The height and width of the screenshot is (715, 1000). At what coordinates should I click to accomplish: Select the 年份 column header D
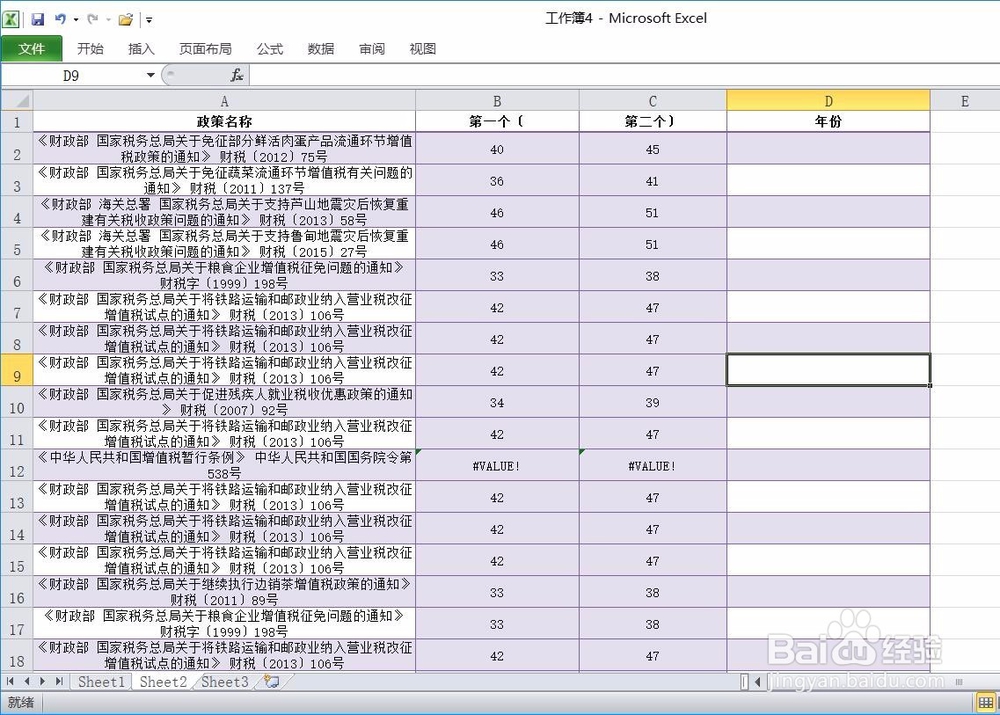click(x=828, y=99)
